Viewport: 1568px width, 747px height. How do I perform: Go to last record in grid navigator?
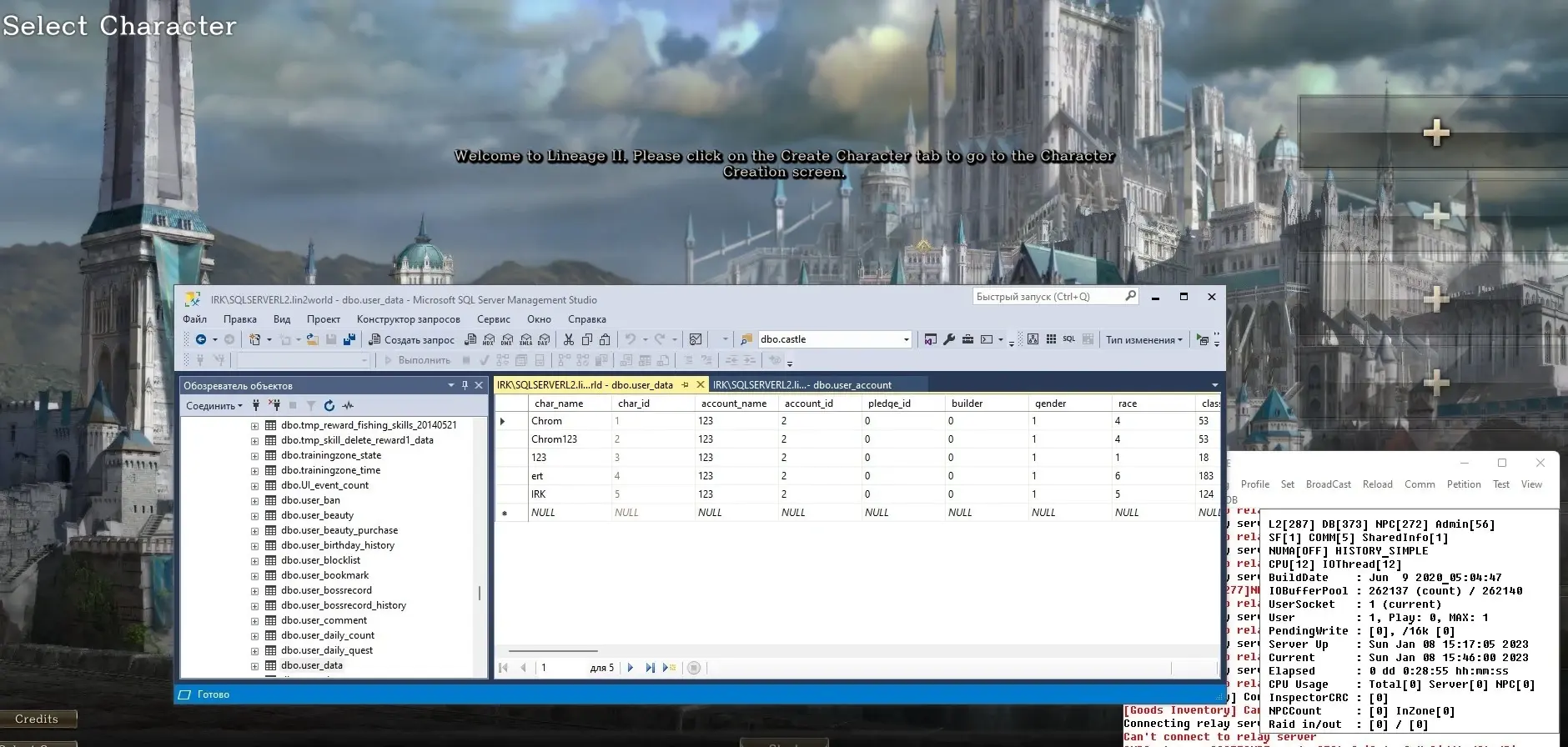pos(650,668)
